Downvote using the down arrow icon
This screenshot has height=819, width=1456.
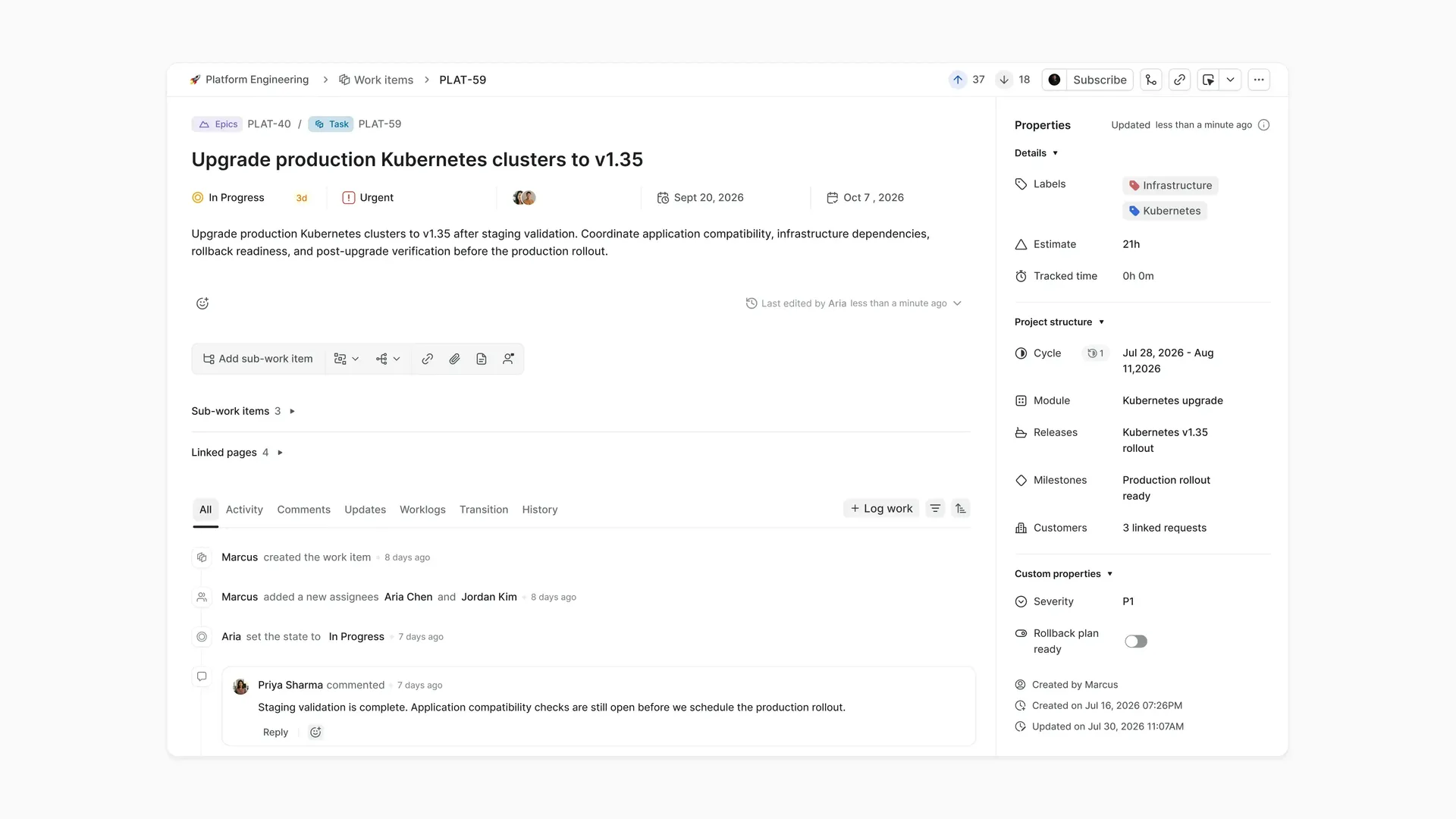click(x=1004, y=80)
